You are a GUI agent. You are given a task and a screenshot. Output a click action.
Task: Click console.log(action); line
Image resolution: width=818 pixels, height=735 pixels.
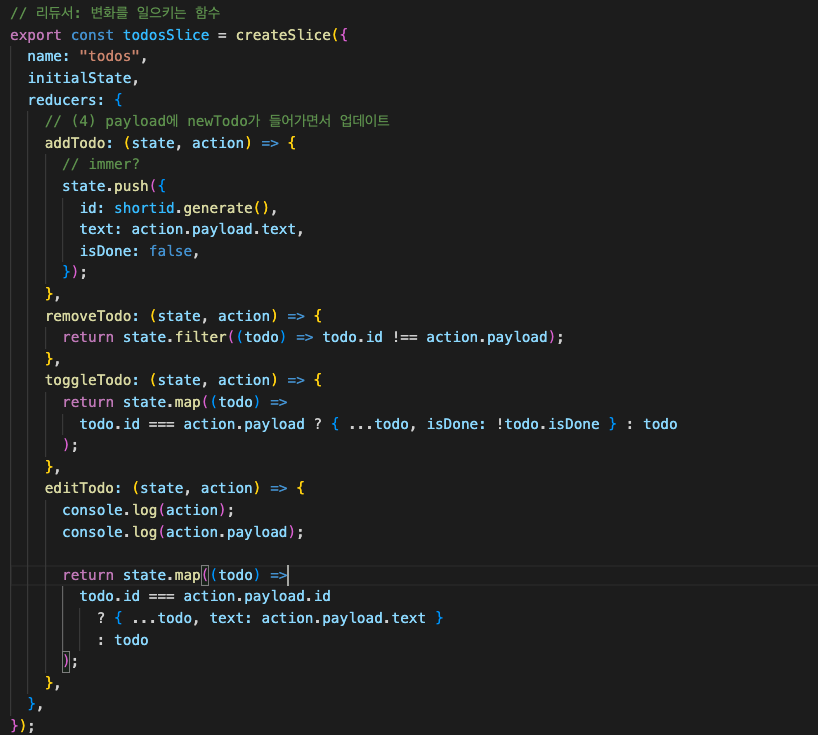148,510
